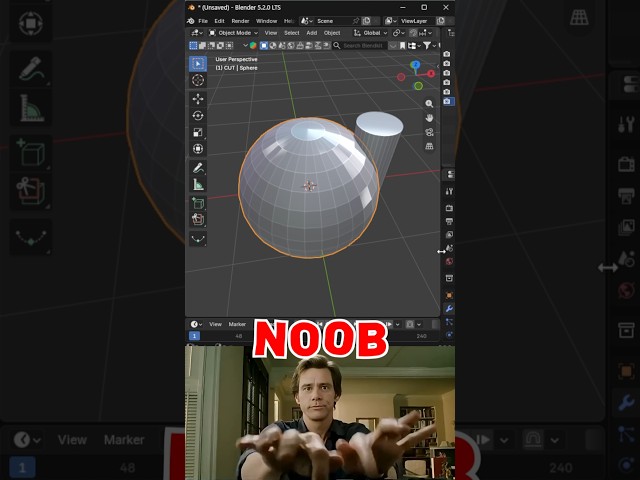Open the Render properties tab

point(449,208)
